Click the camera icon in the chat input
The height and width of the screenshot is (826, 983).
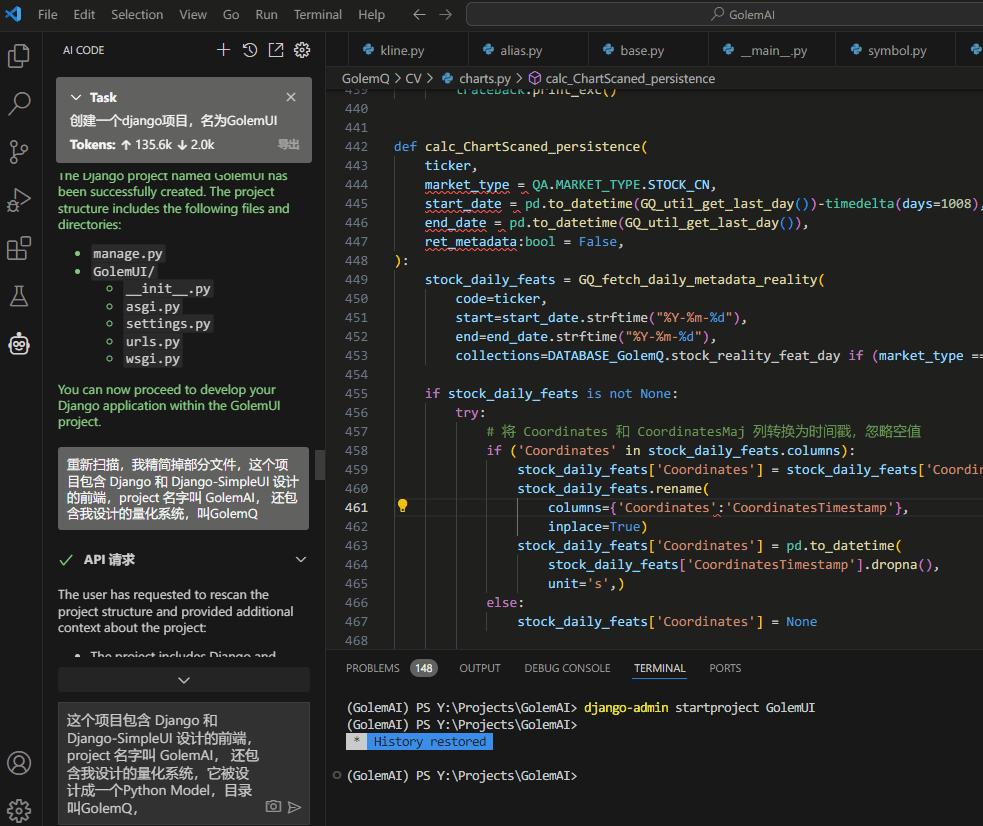[273, 805]
